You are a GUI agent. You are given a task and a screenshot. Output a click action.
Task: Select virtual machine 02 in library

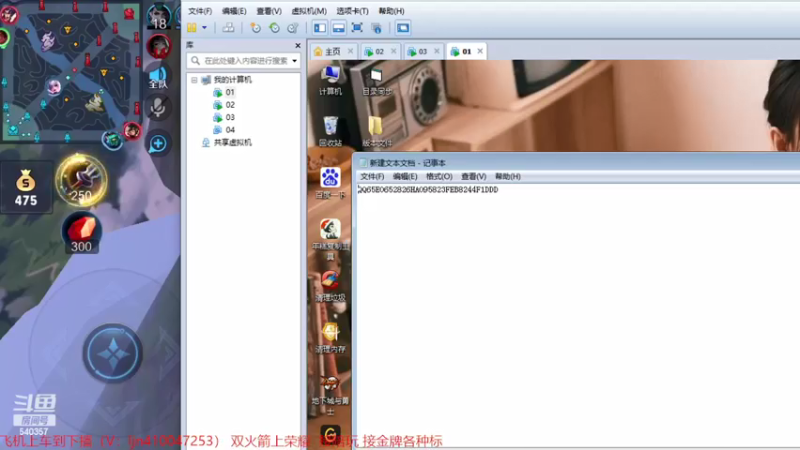point(230,105)
